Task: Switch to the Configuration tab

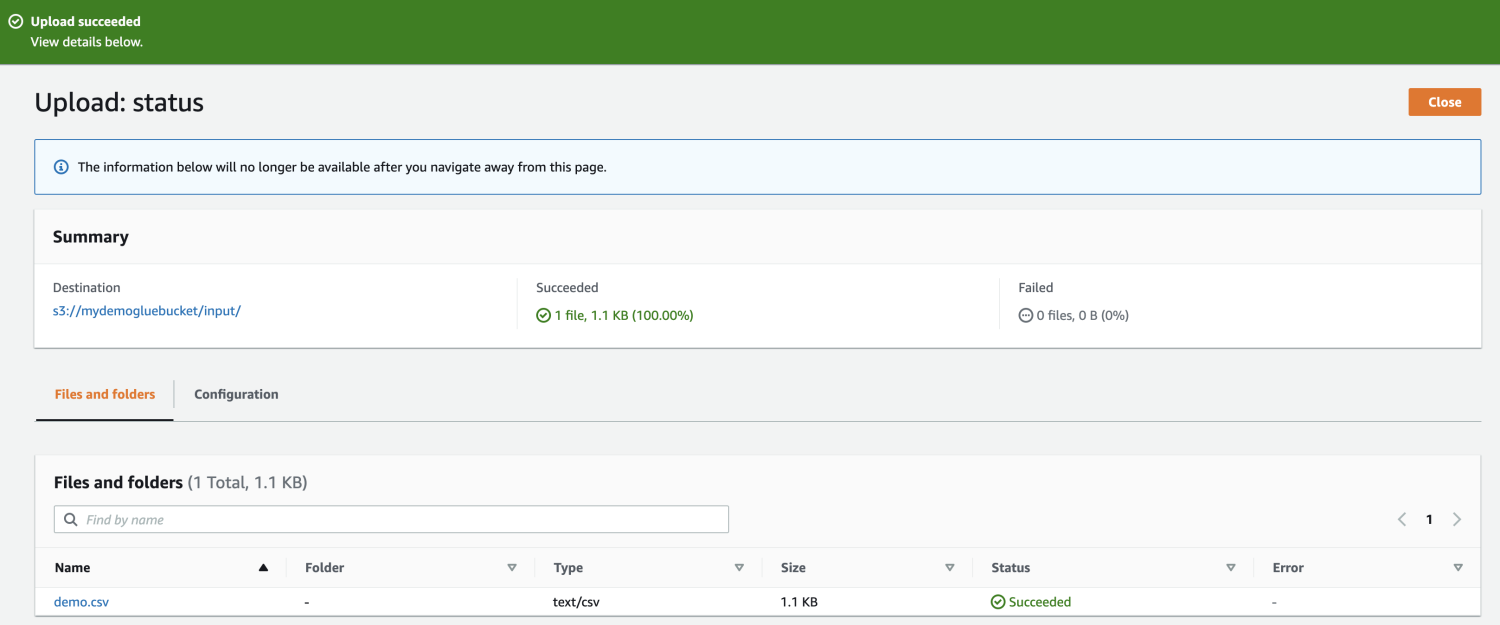Action: point(236,394)
